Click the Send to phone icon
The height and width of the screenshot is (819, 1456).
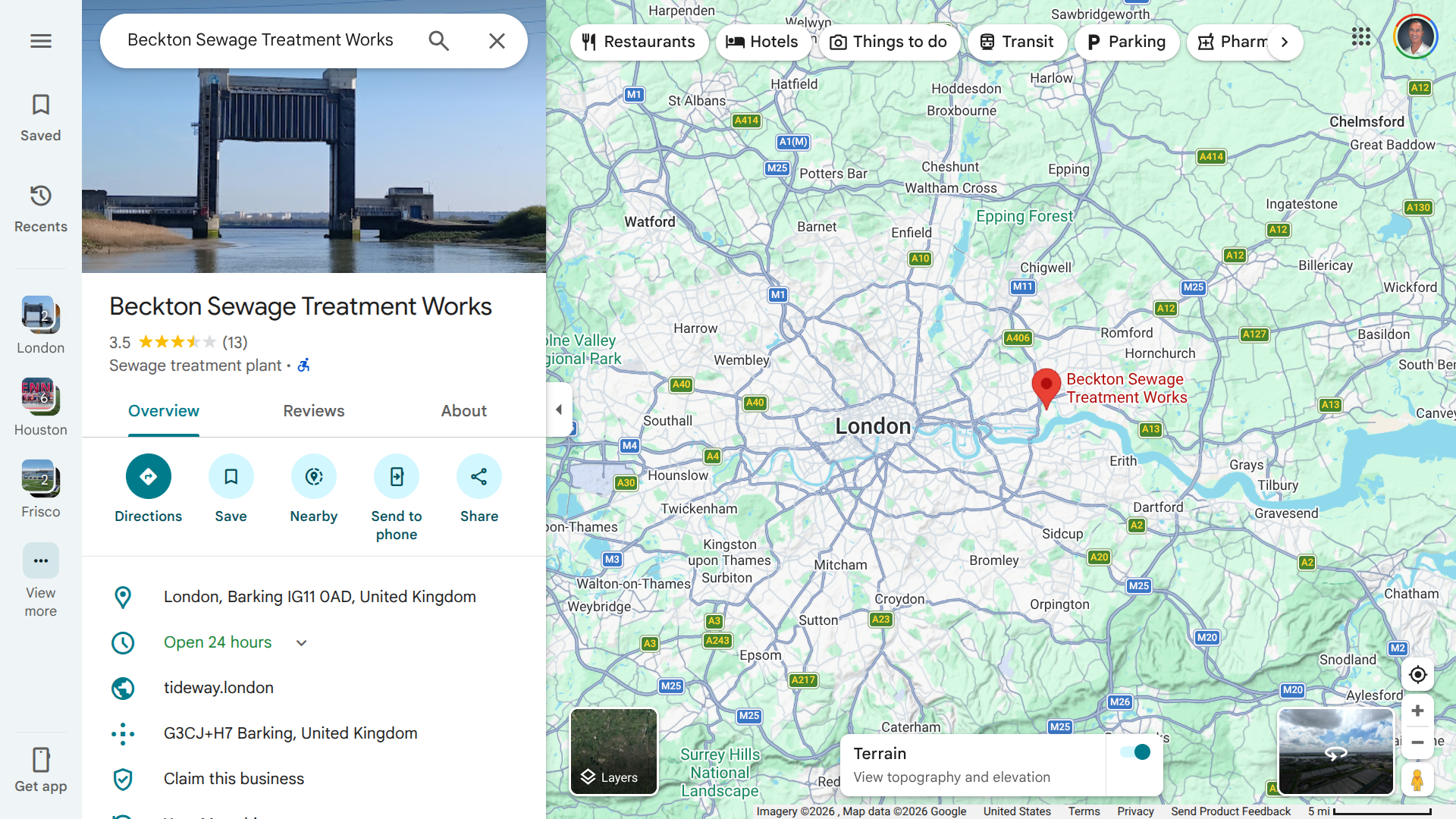pos(396,476)
